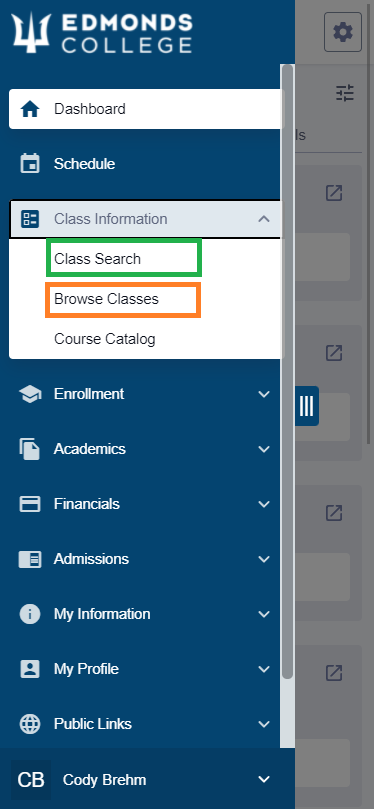
Task: Click the Dashboard home icon
Action: pos(30,109)
